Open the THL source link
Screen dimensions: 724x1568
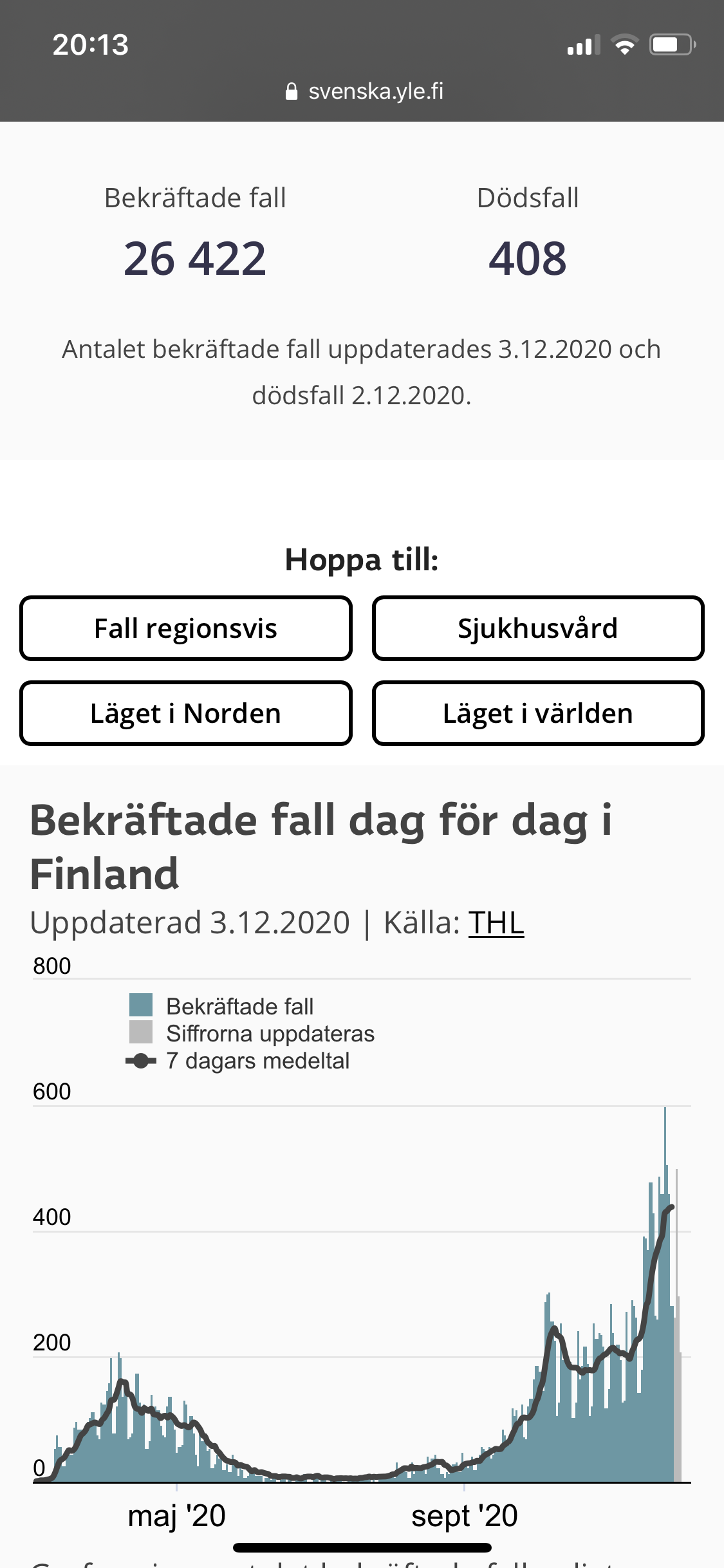click(496, 922)
